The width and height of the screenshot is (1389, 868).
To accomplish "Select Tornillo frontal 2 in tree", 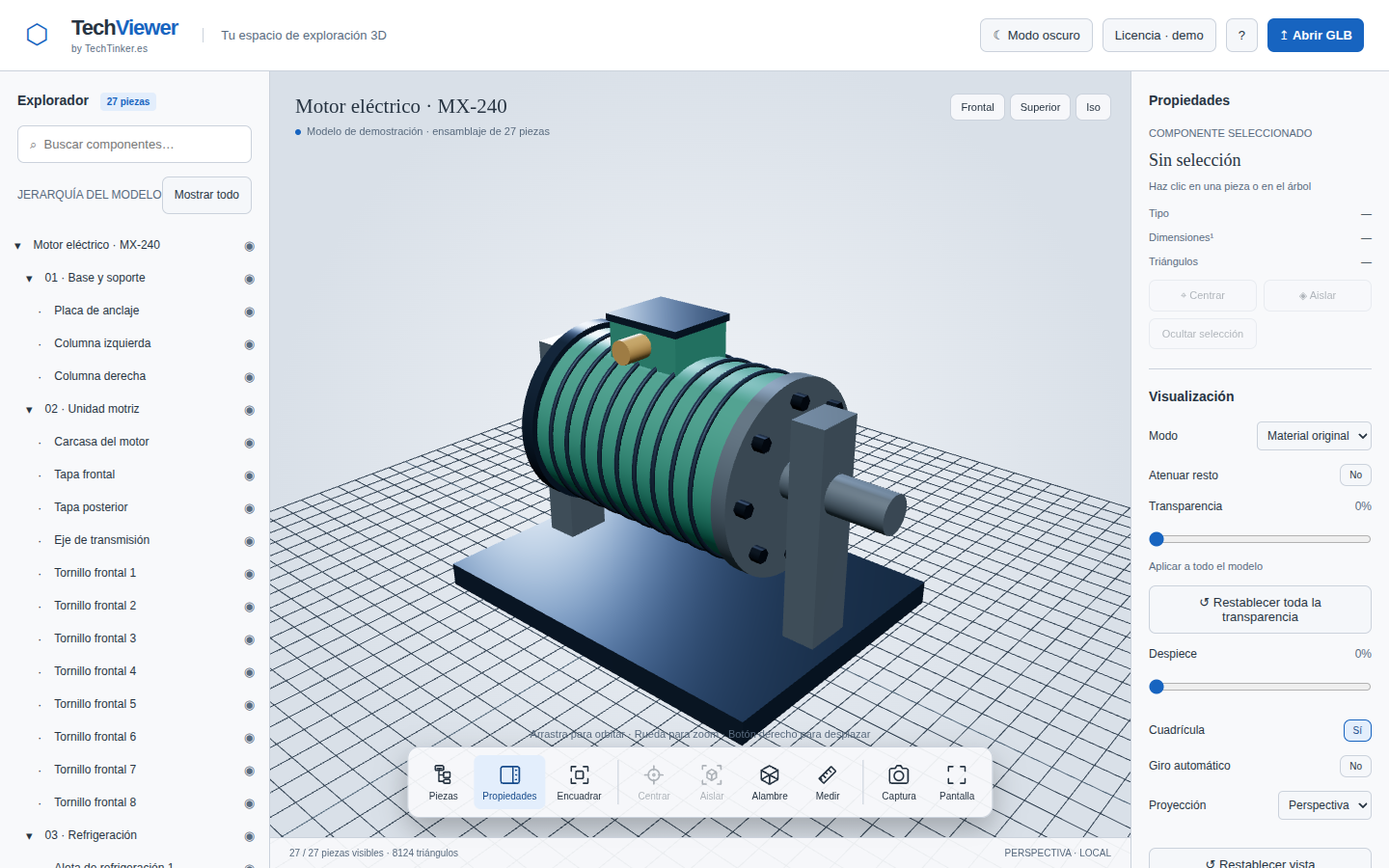I will pos(95,606).
